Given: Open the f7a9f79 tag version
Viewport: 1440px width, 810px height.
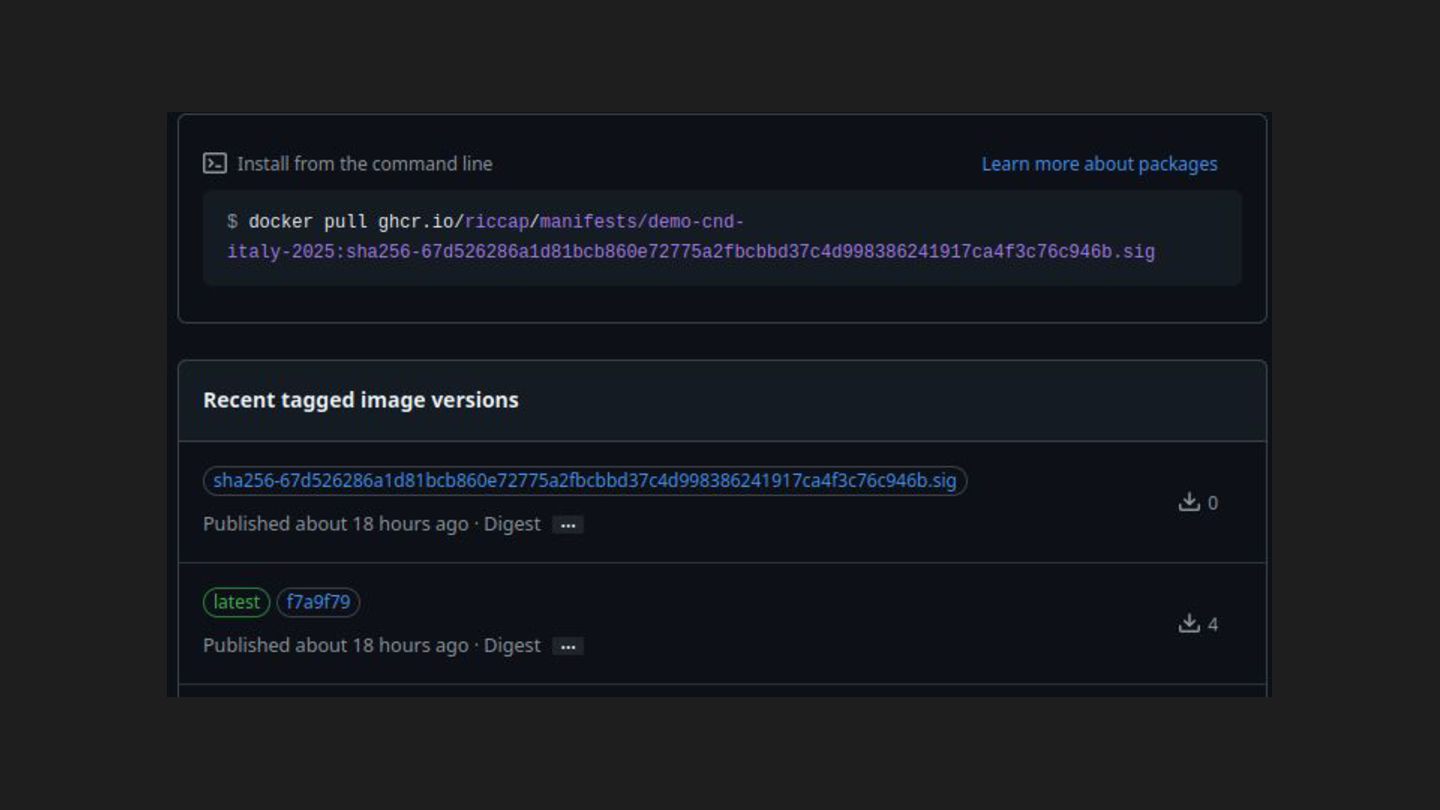Looking at the screenshot, I should click(318, 602).
